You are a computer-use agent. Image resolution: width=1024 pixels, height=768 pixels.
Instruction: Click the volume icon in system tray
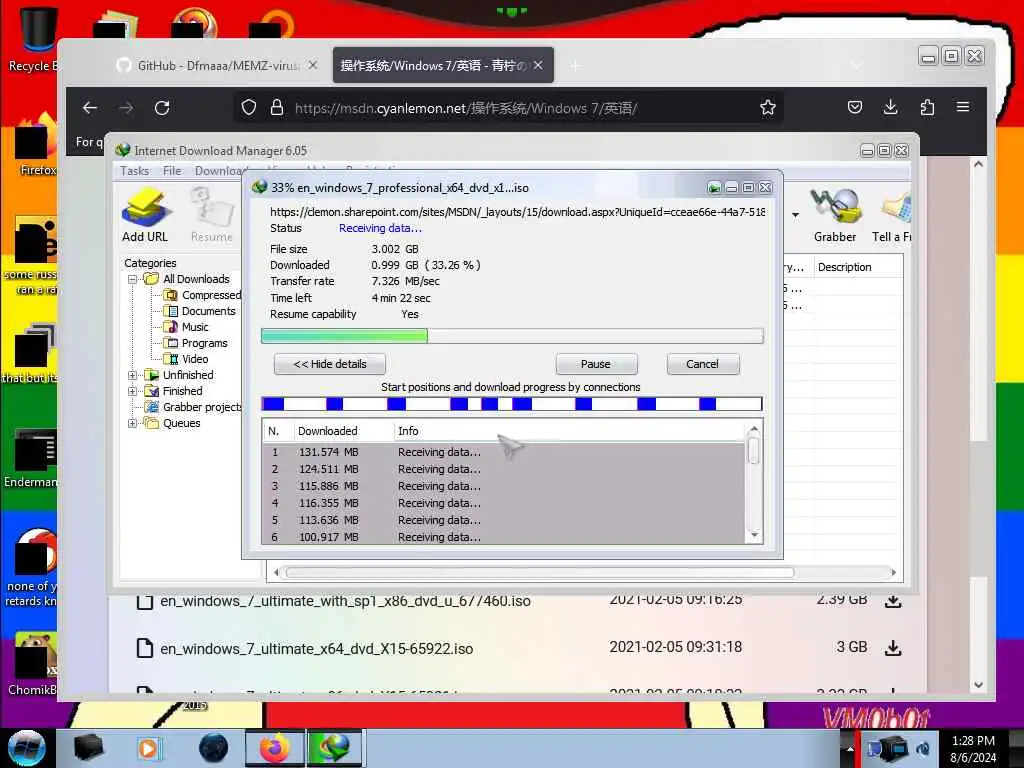pos(923,749)
